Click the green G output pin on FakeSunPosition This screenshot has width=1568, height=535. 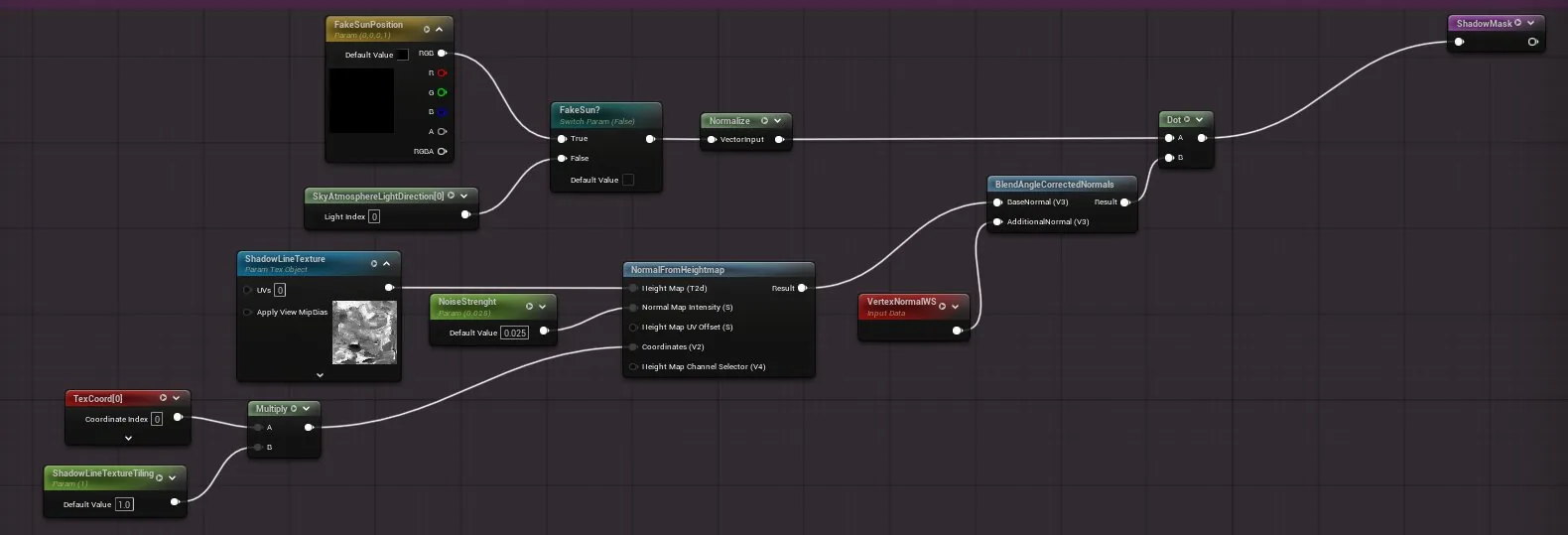click(x=442, y=92)
